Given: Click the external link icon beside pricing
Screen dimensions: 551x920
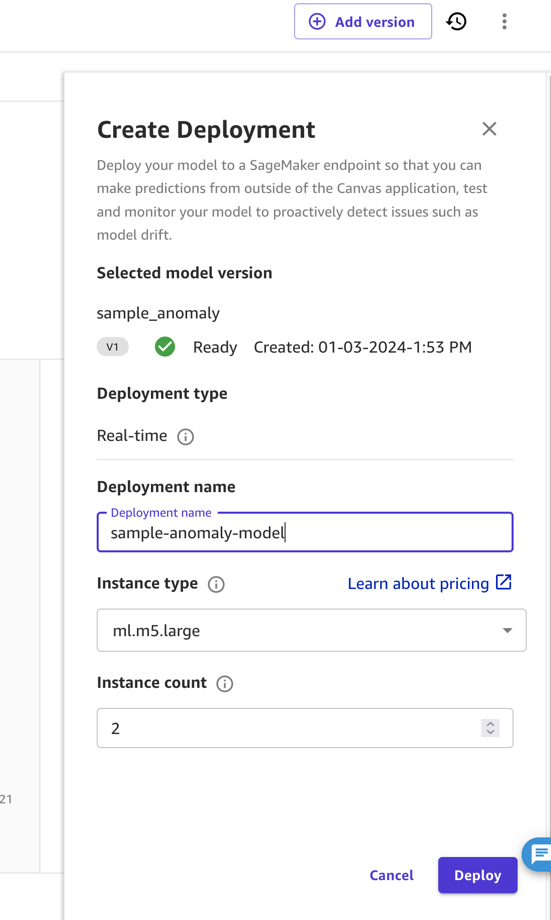Looking at the screenshot, I should pos(503,582).
